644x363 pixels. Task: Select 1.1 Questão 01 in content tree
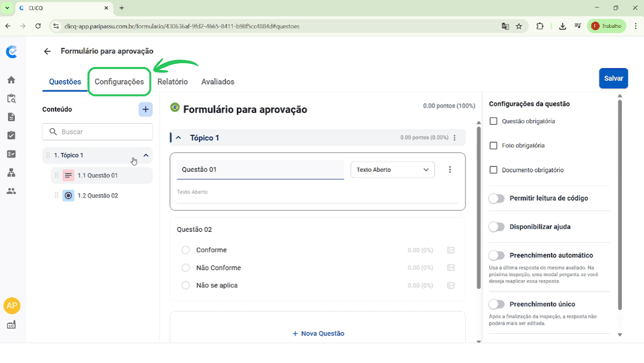[x=102, y=175]
